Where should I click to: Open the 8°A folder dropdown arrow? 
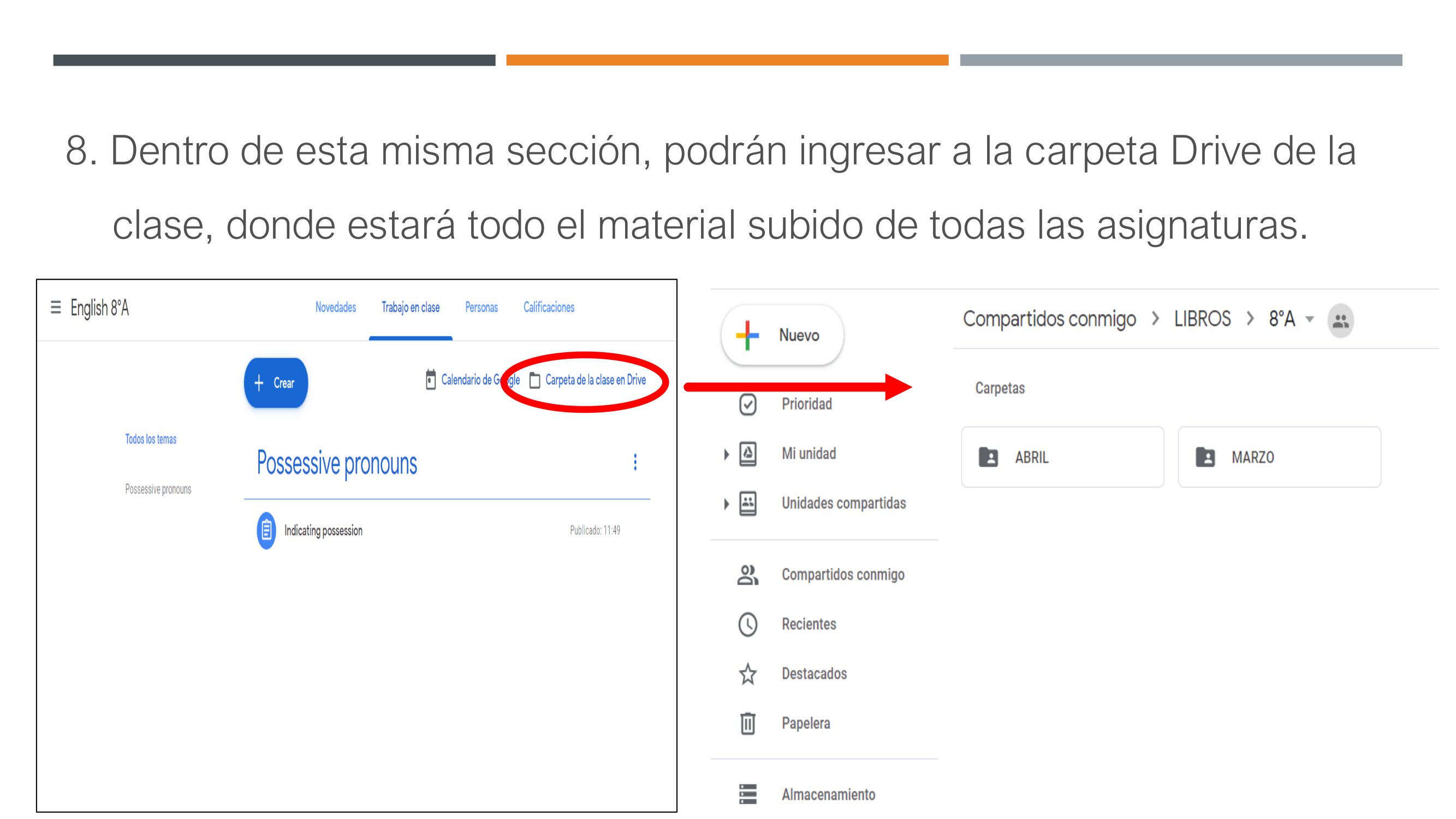pos(1309,319)
